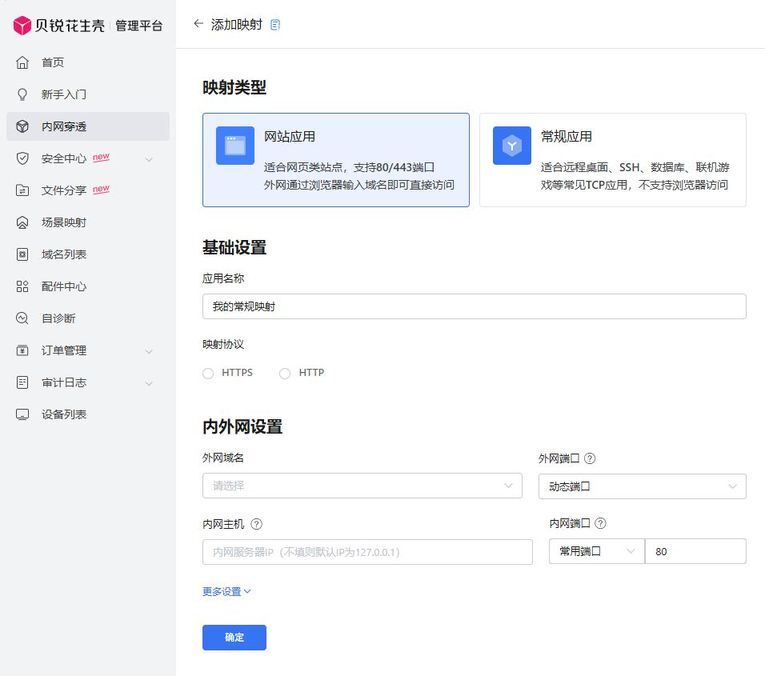Select the HTTPS protocol radio button
The height and width of the screenshot is (676, 765).
[x=208, y=373]
